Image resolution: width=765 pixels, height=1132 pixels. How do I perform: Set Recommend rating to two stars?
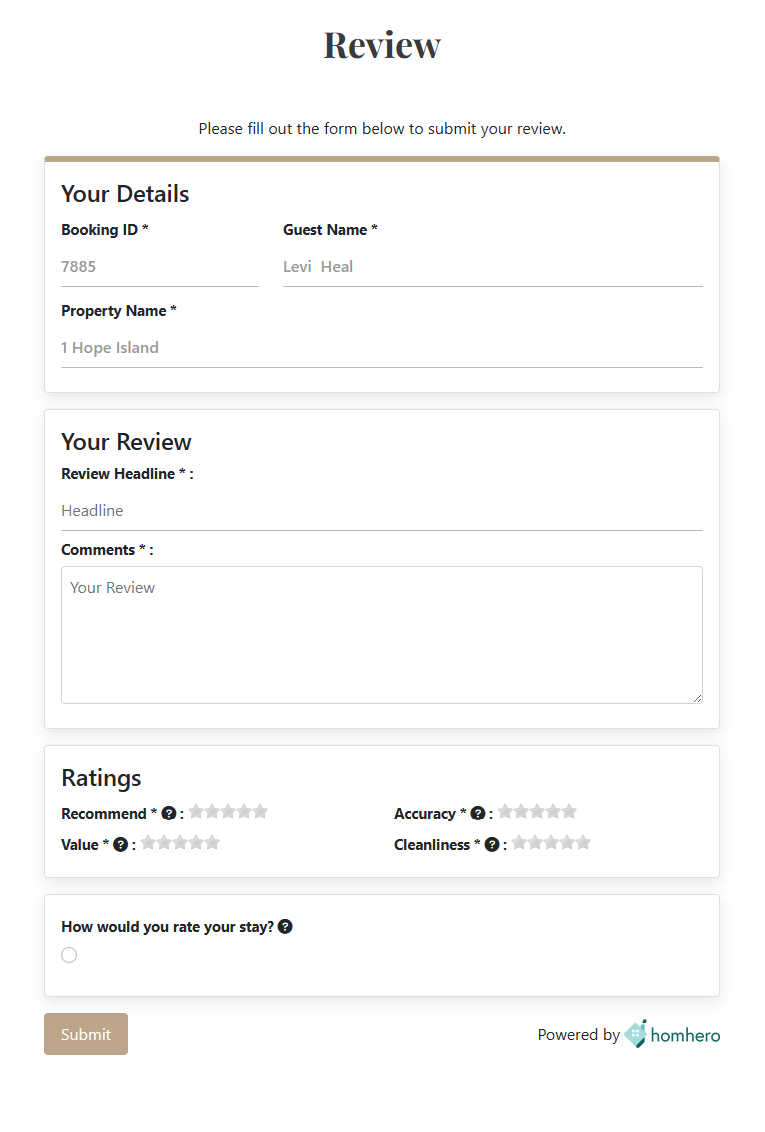tap(212, 811)
